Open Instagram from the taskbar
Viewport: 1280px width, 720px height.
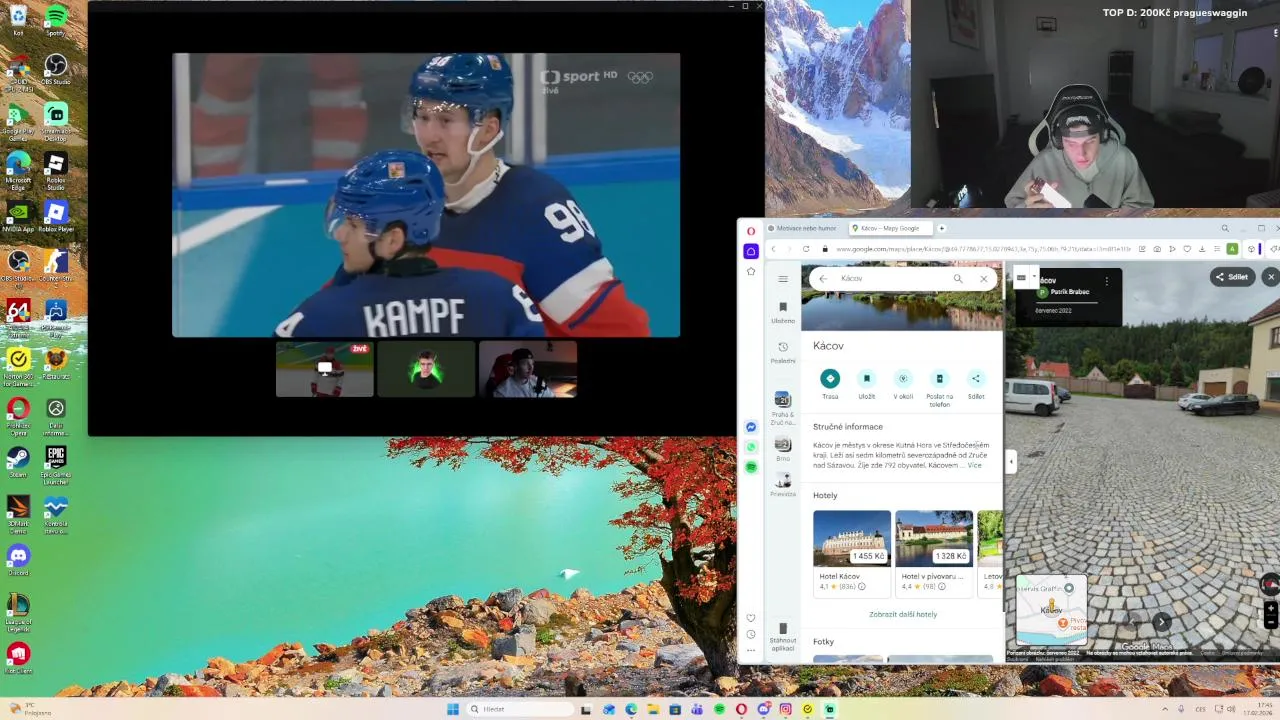pos(785,709)
